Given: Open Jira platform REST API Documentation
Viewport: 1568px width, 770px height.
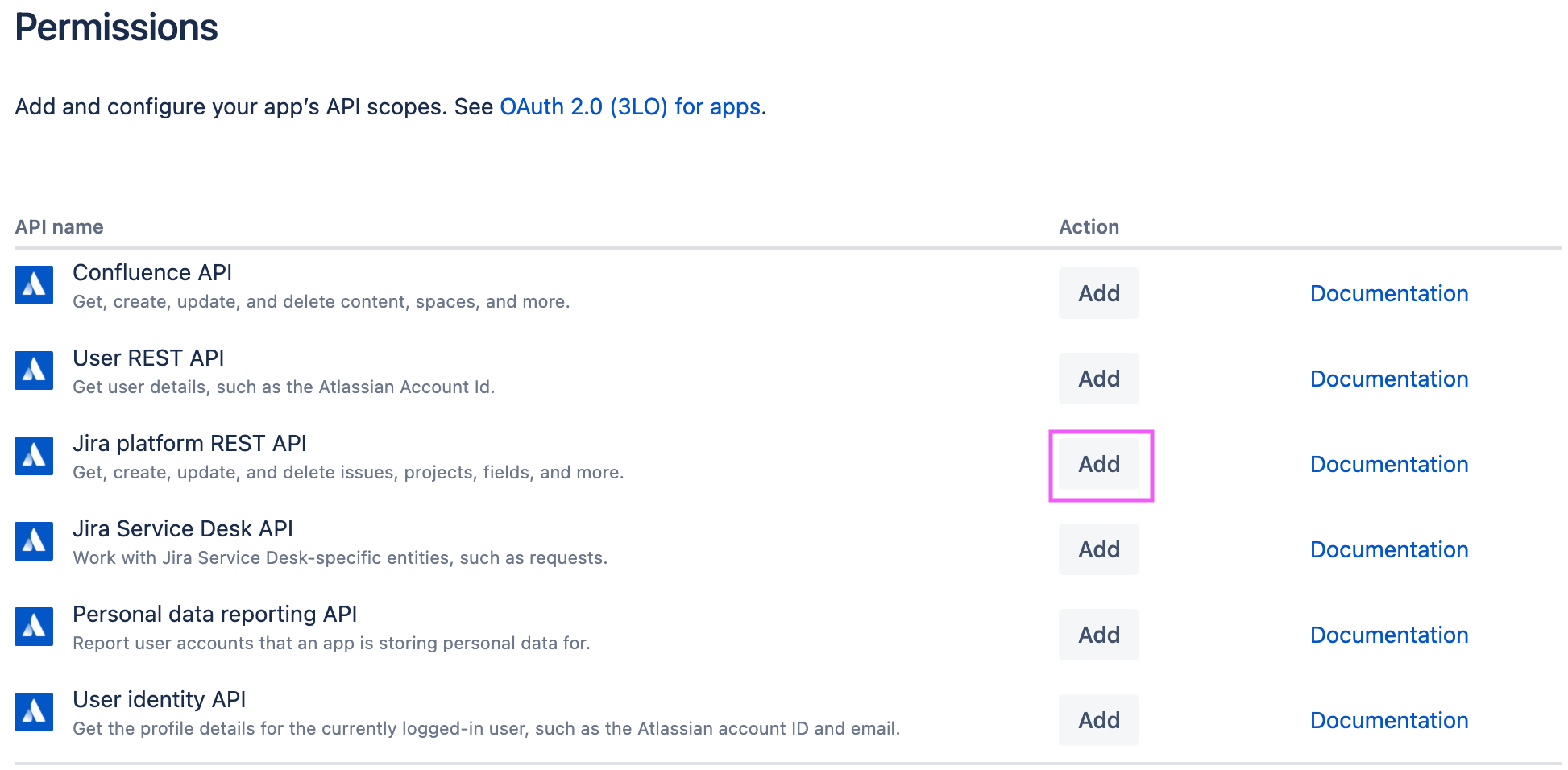Looking at the screenshot, I should pyautogui.click(x=1388, y=464).
